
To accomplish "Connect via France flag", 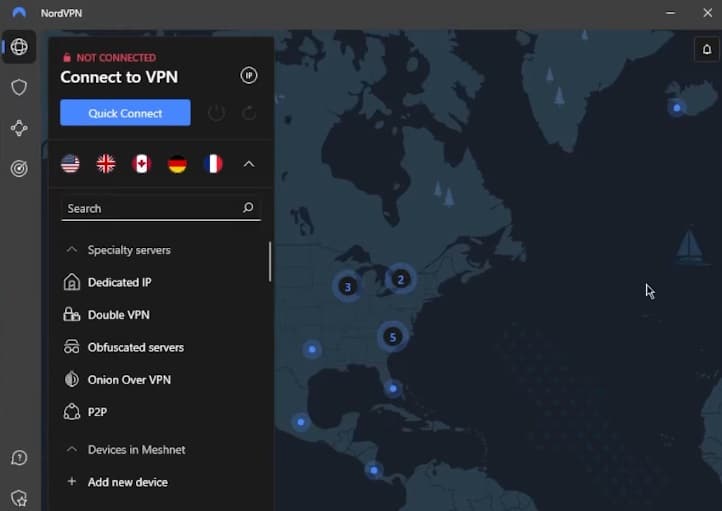I will [x=213, y=164].
